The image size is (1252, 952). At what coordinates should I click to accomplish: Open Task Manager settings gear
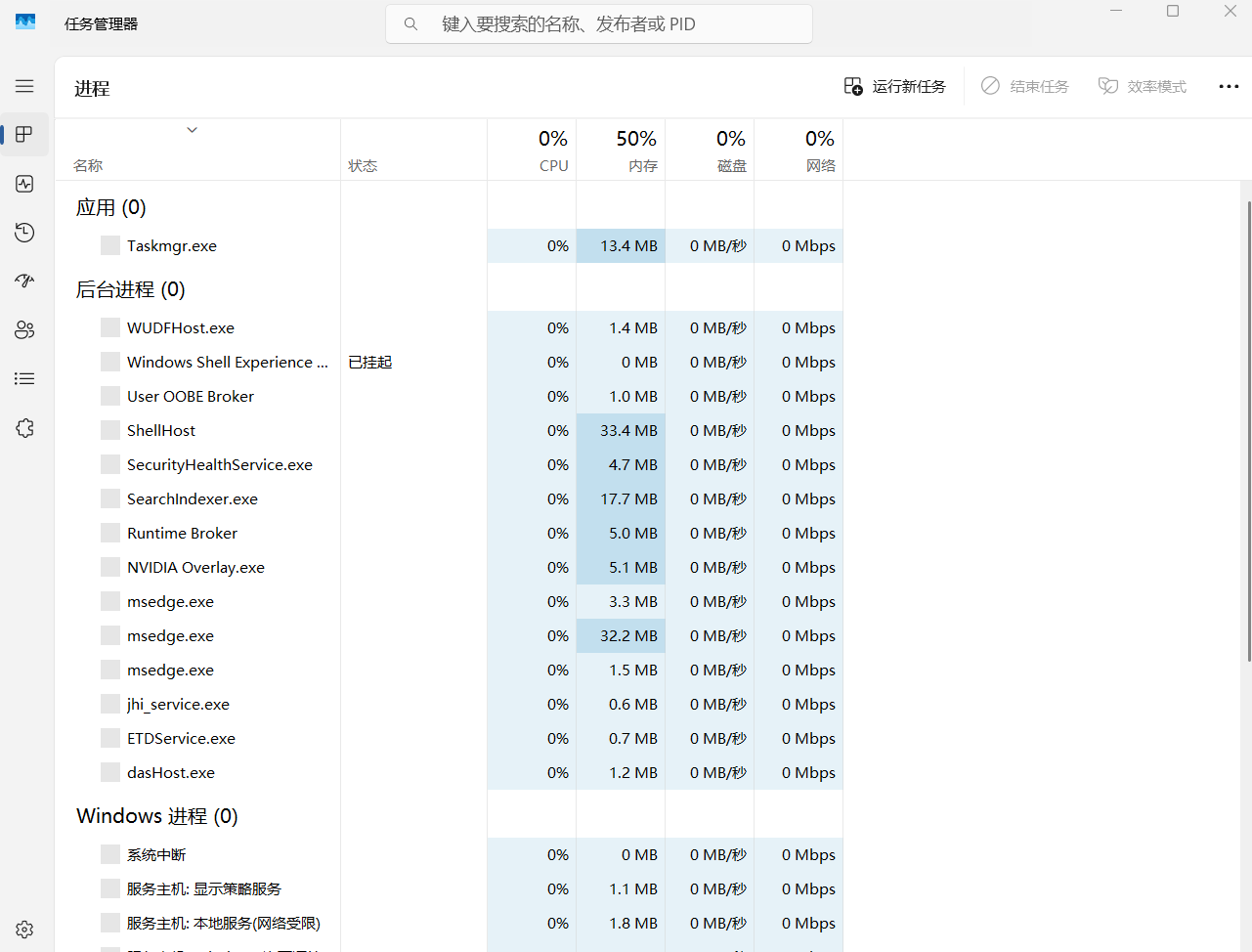(24, 930)
